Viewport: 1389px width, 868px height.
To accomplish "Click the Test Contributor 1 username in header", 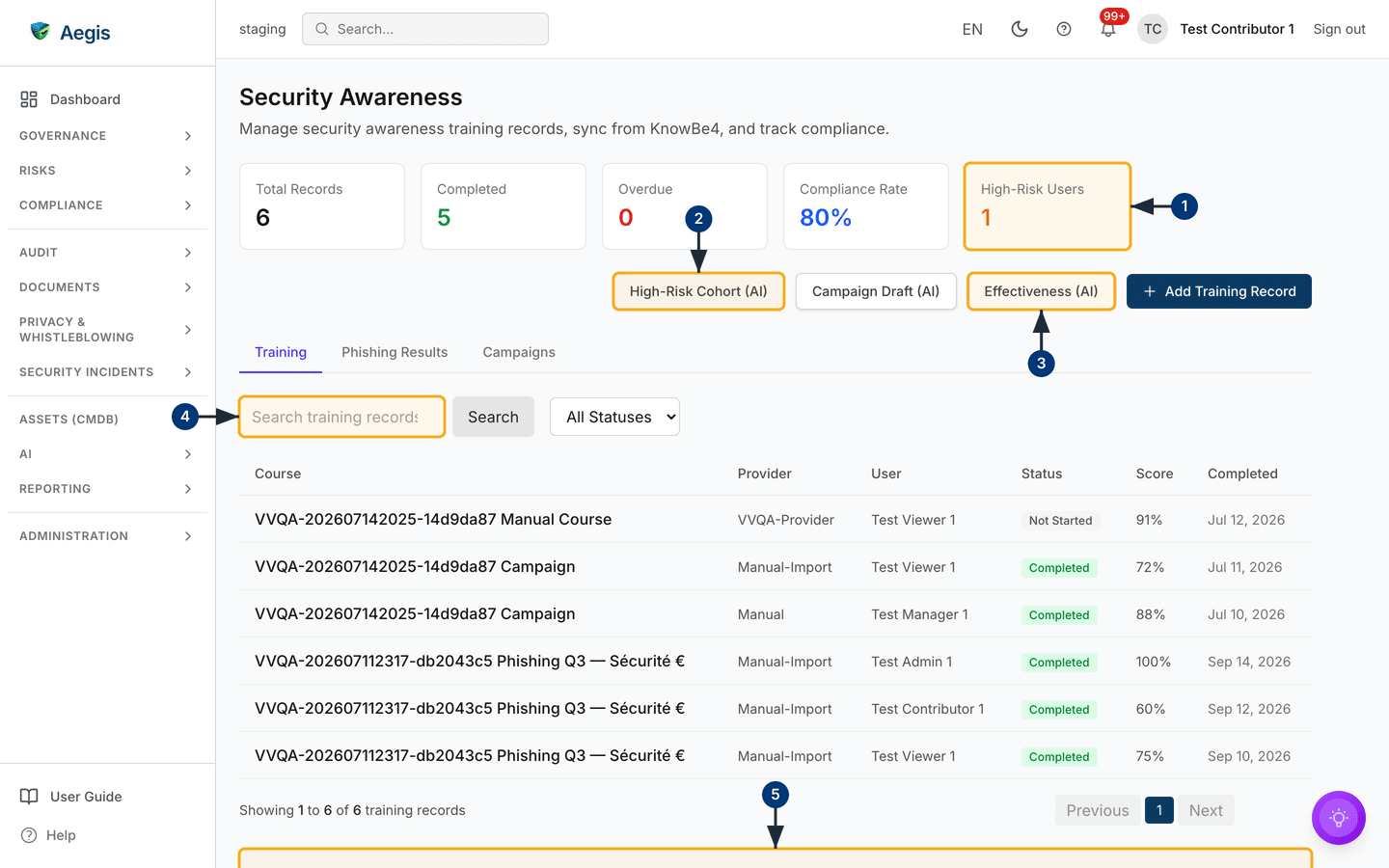I will pos(1237,29).
